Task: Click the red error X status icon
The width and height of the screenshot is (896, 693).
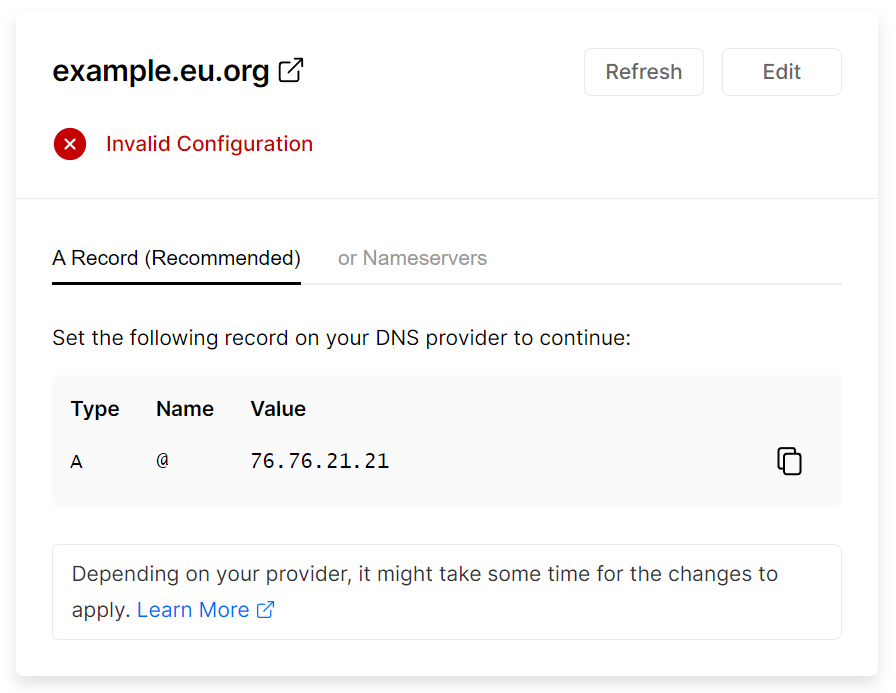Action: [x=70, y=144]
